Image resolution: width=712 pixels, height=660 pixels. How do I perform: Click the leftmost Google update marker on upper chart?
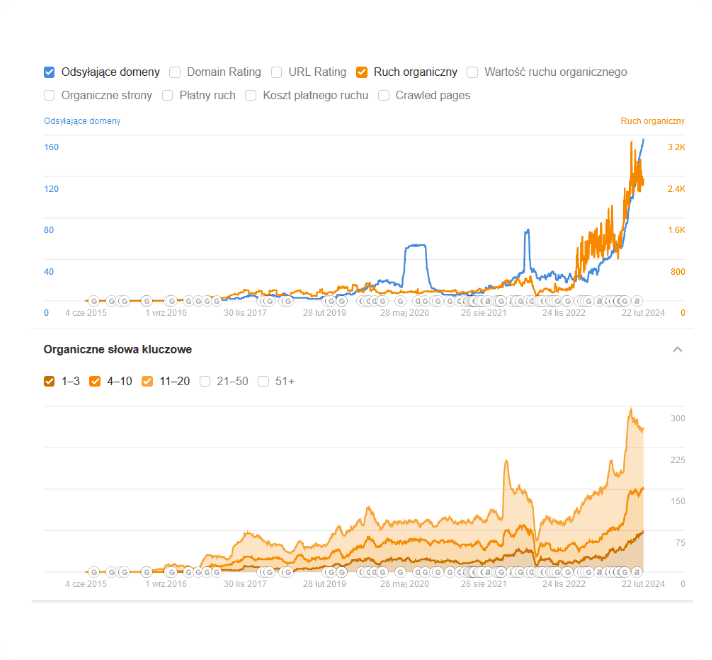(94, 300)
